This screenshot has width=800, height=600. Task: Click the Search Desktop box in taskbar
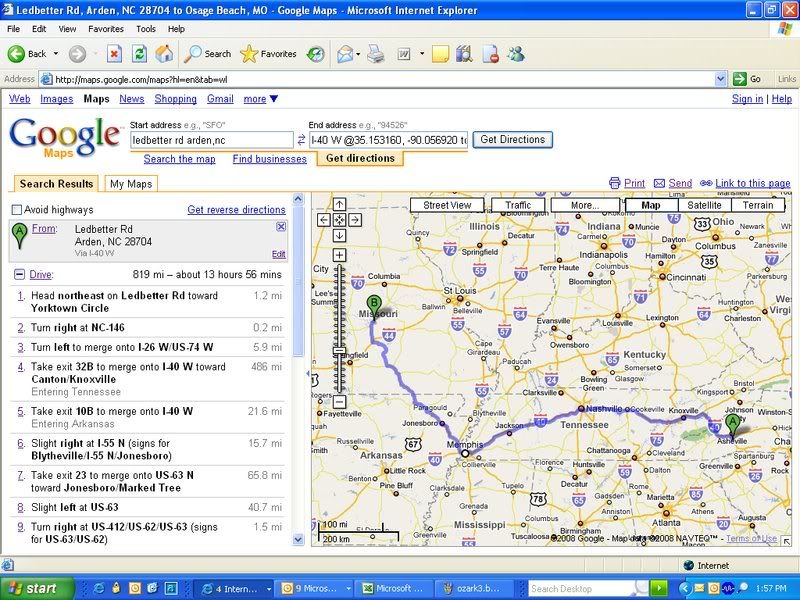582,588
